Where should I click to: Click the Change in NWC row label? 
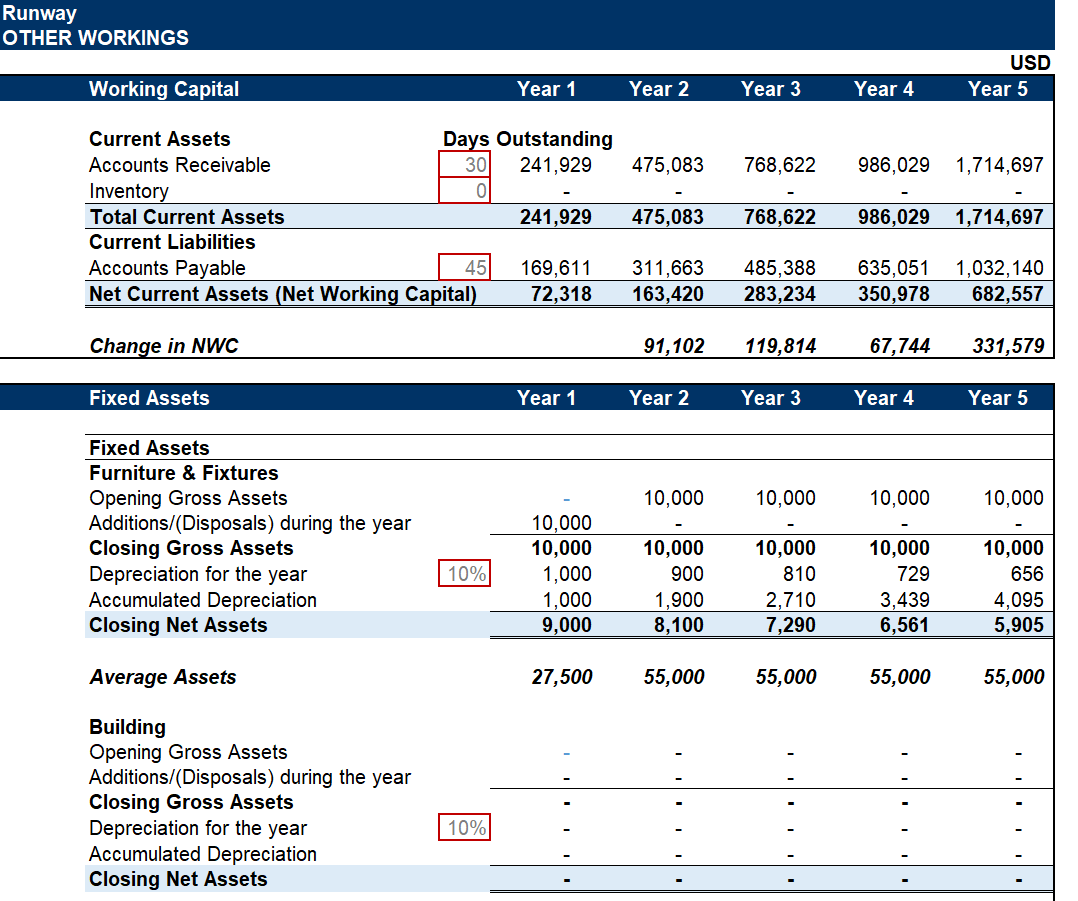tap(164, 346)
